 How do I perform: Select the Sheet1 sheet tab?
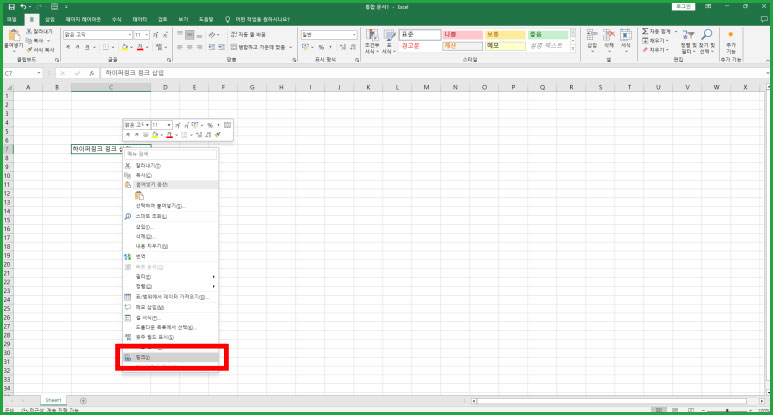(53, 400)
